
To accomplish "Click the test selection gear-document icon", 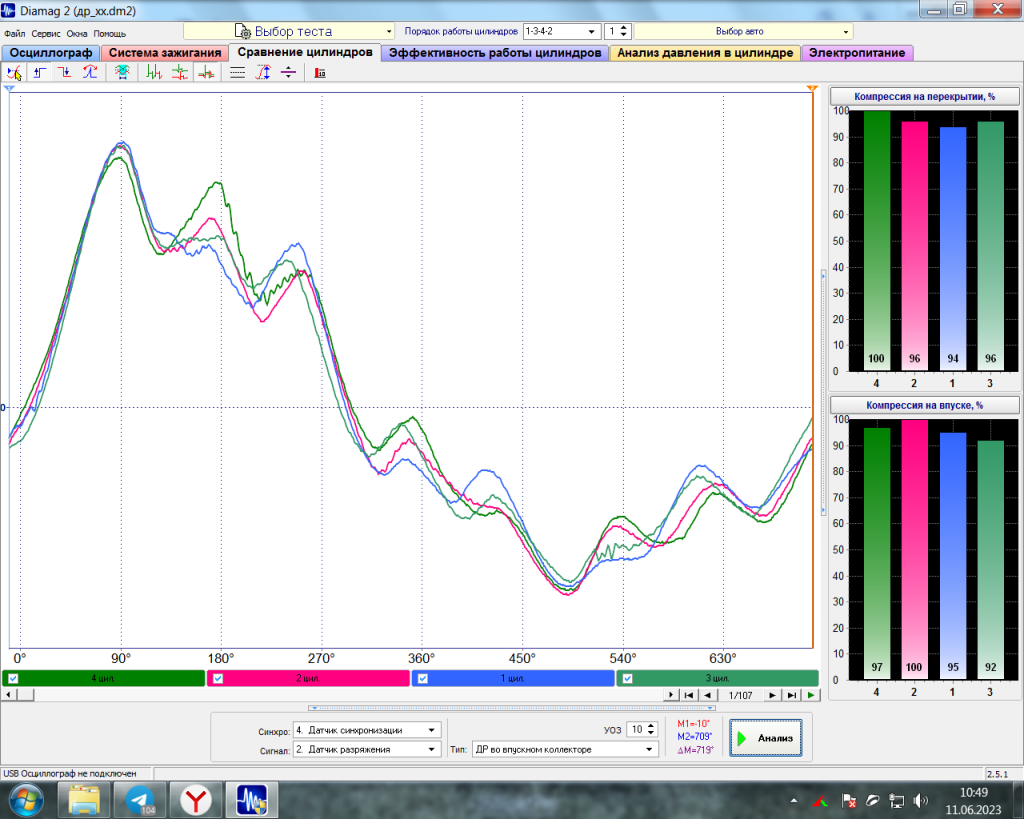I will click(x=242, y=31).
